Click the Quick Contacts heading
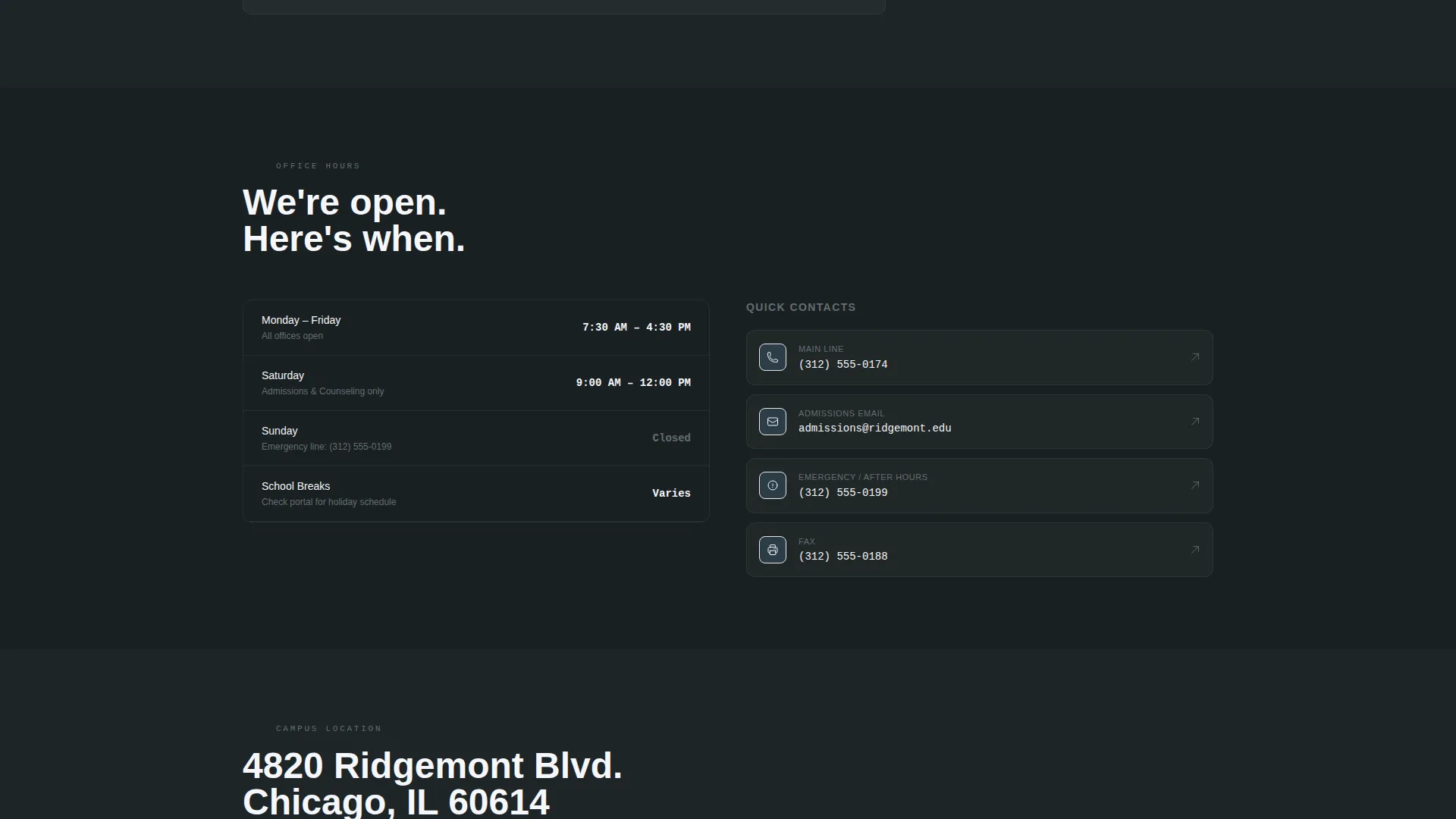This screenshot has width=1456, height=819. [801, 307]
